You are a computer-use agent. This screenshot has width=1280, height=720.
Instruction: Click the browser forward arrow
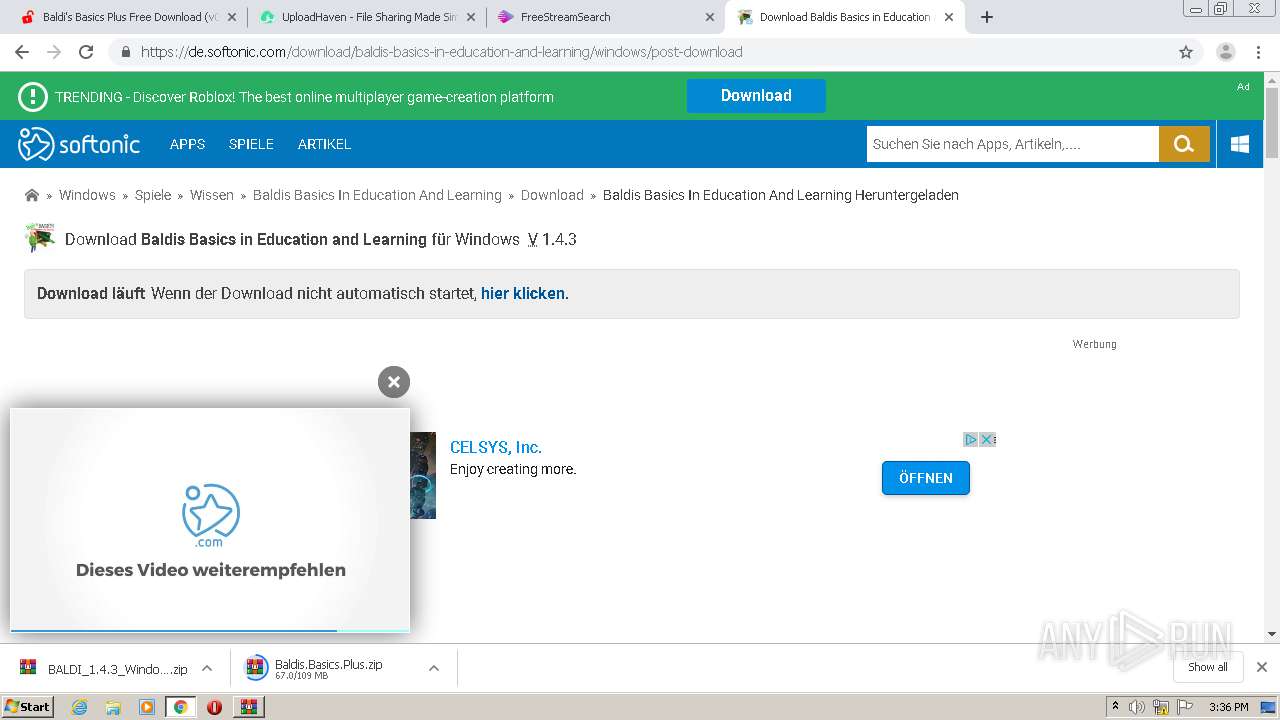pos(54,52)
